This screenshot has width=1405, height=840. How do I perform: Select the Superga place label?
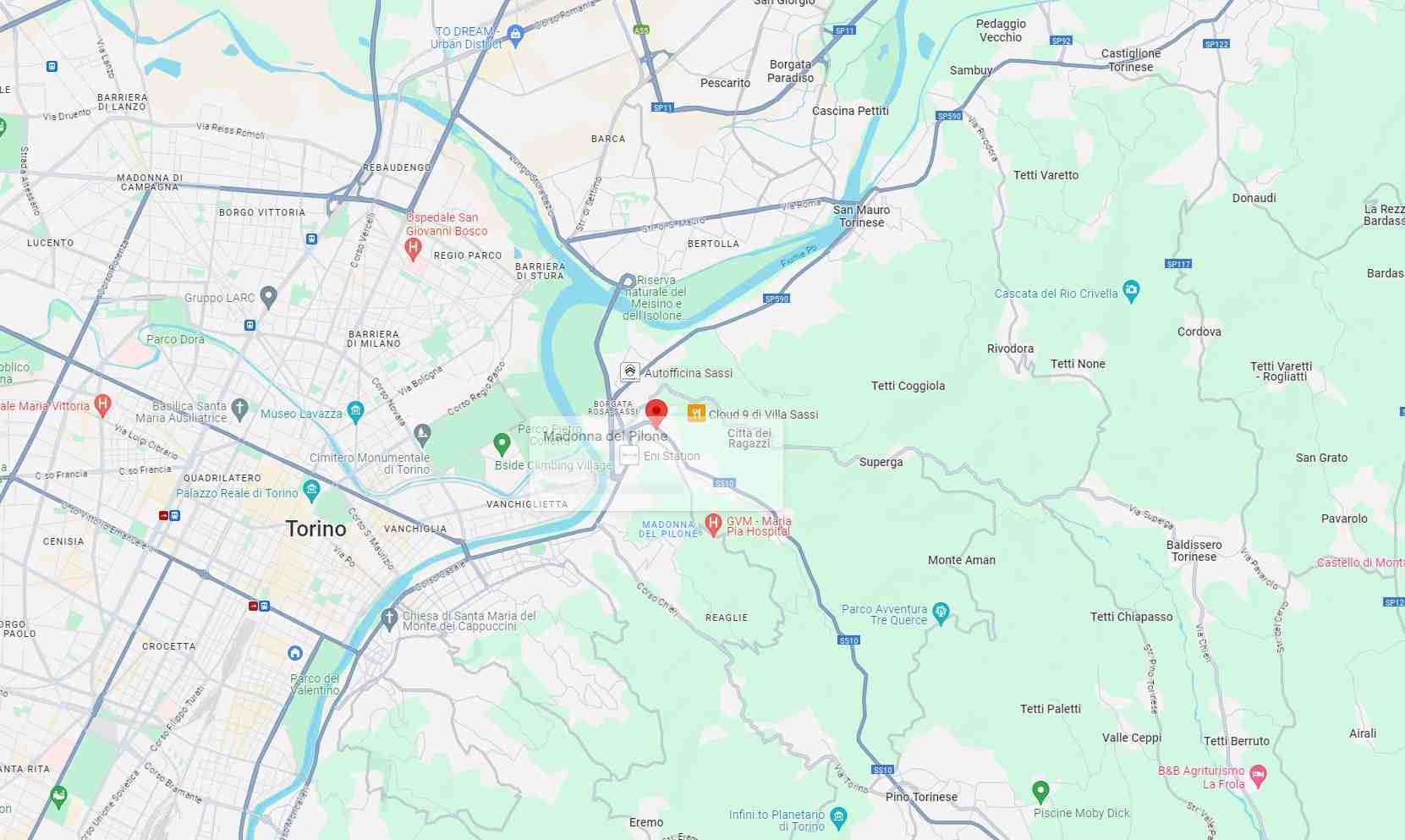tap(881, 462)
